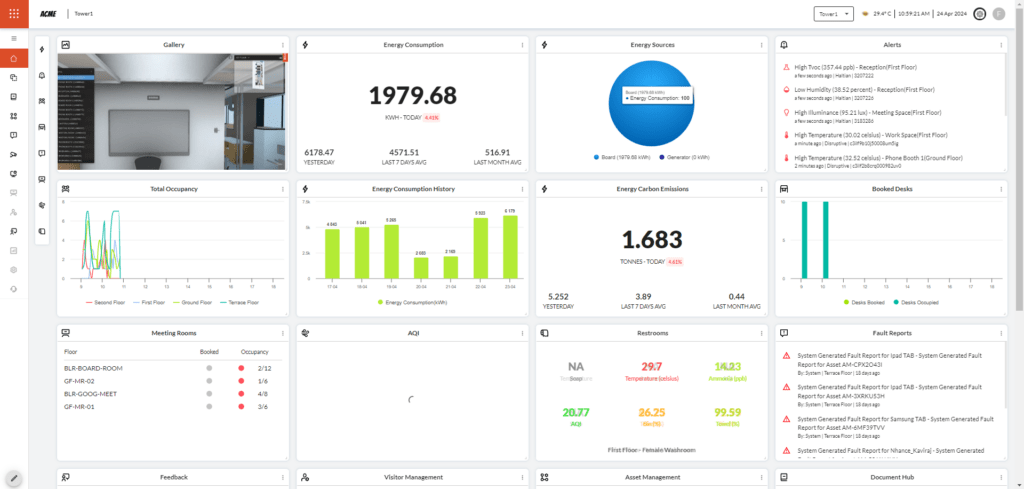Click the headset support icon in left sidebar
This screenshot has width=1024, height=489.
(13, 288)
